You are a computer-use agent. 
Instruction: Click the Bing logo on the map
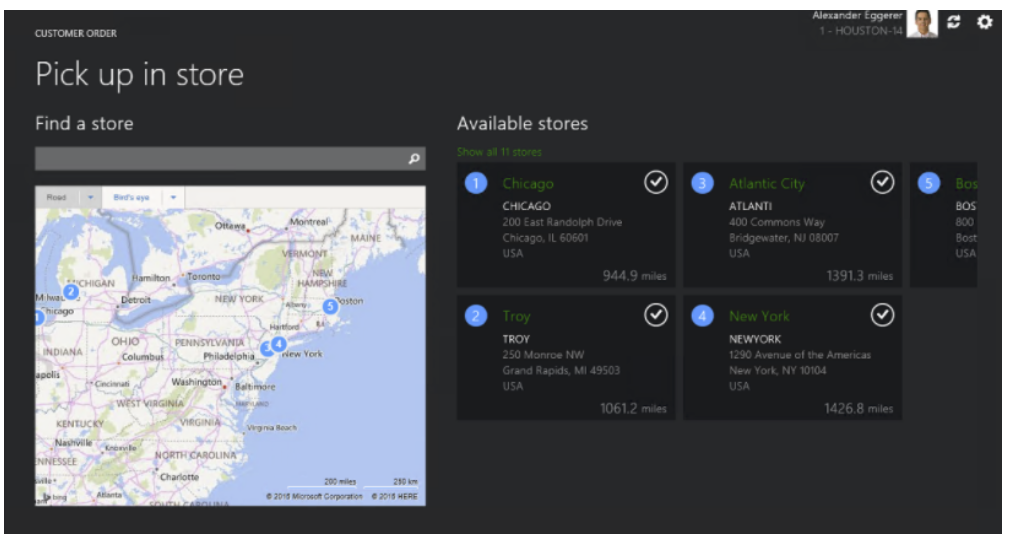(x=55, y=498)
